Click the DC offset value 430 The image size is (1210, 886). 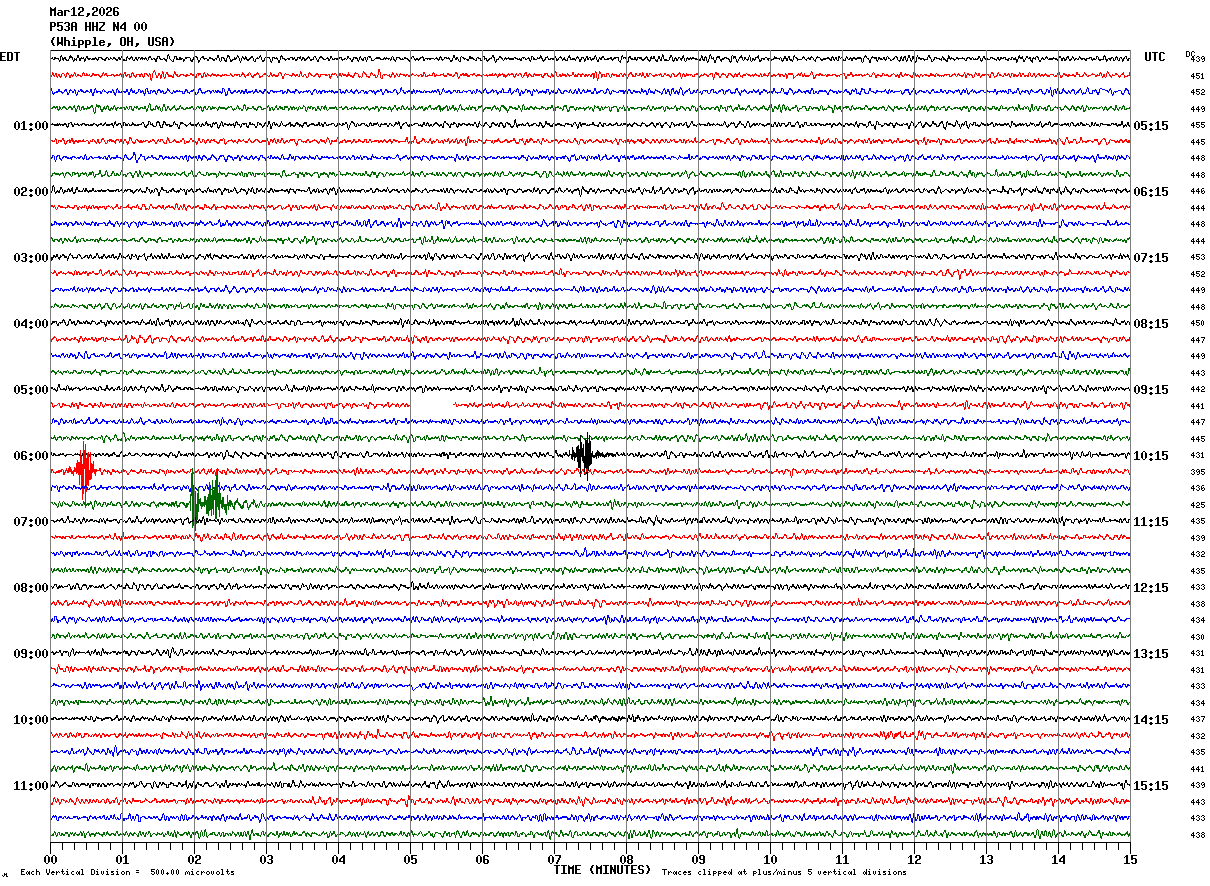(1197, 637)
